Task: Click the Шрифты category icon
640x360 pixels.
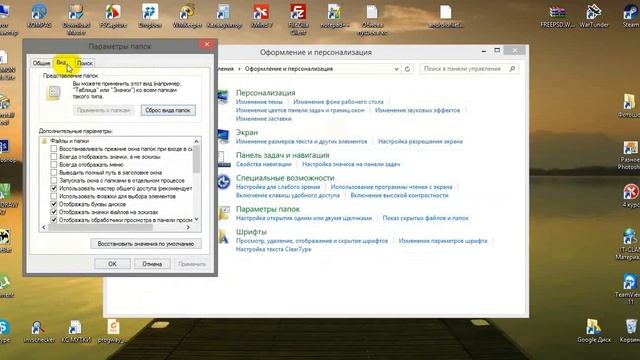Action: (223, 236)
